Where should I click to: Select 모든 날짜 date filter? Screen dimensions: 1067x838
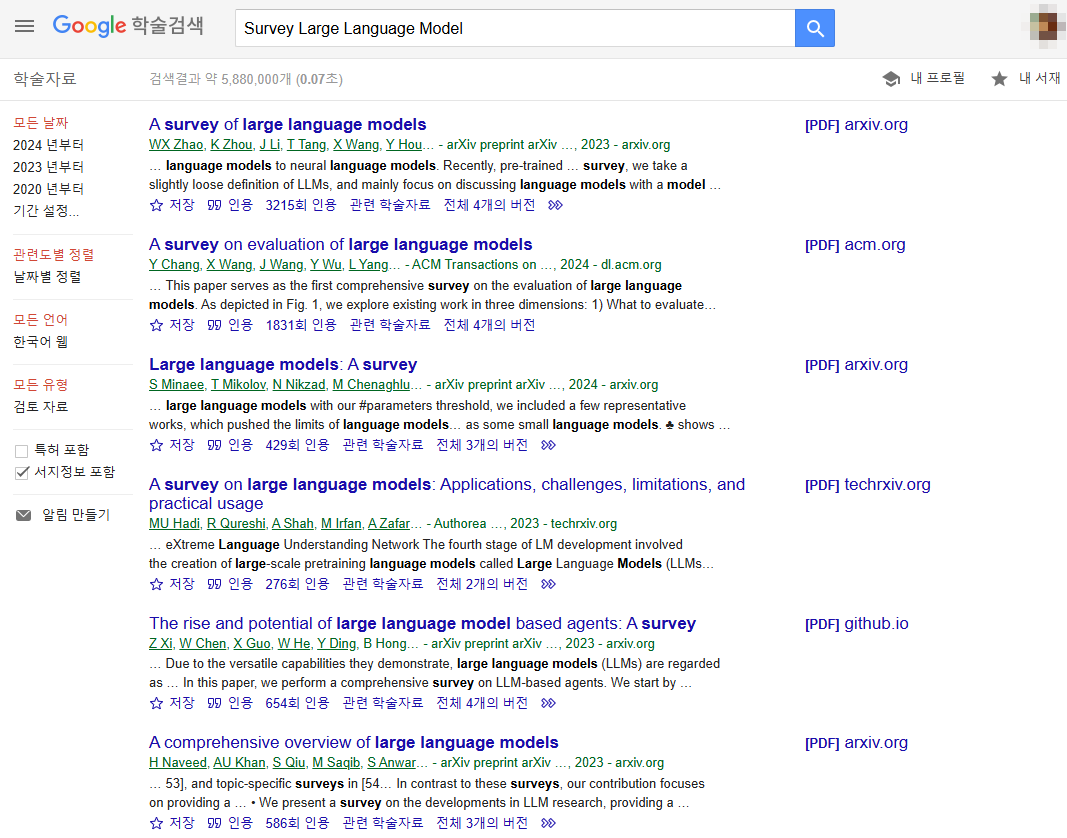41,123
